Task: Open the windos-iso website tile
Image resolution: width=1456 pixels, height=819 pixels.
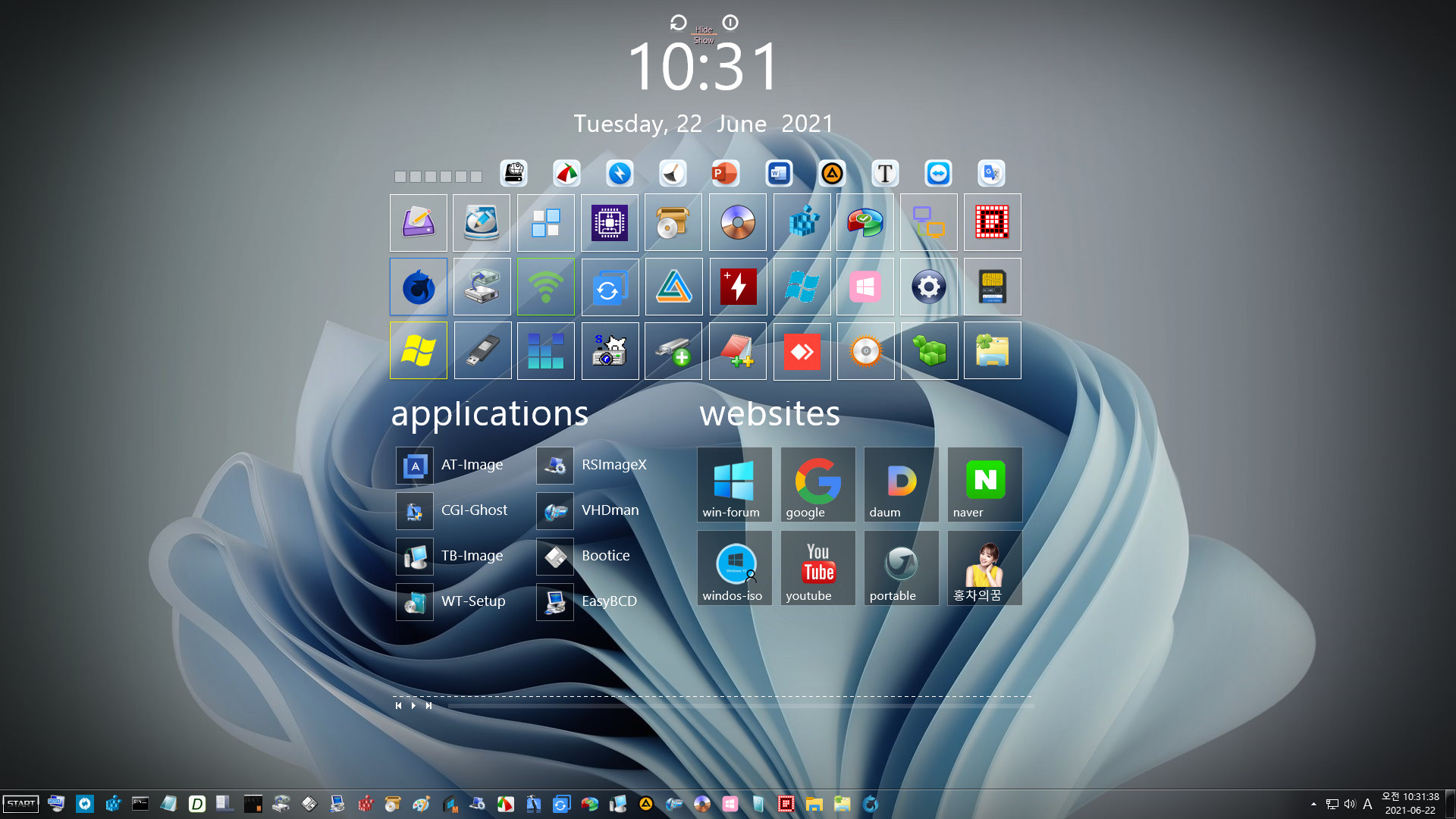Action: tap(734, 568)
